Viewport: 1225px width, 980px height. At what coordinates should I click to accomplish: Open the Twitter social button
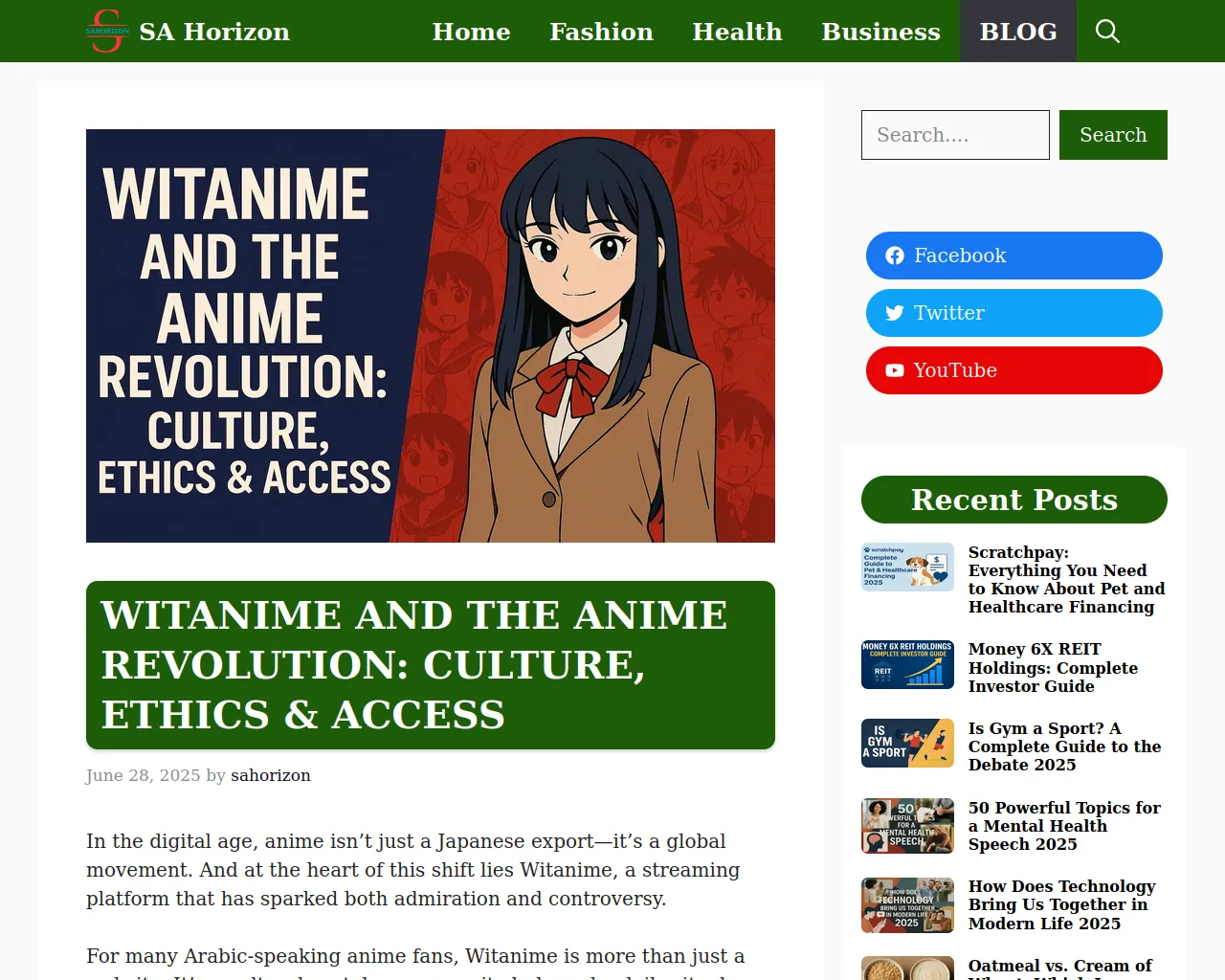coord(1014,313)
